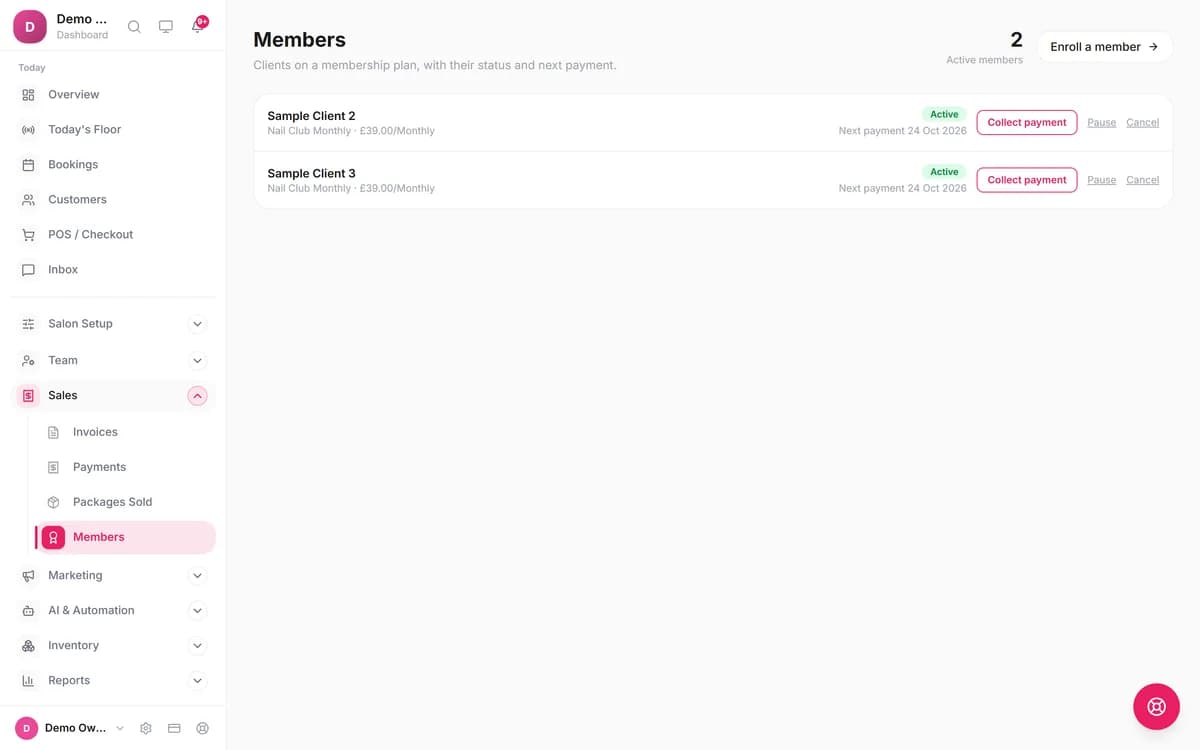
Task: Expand the Team section chevron
Action: pyautogui.click(x=197, y=360)
